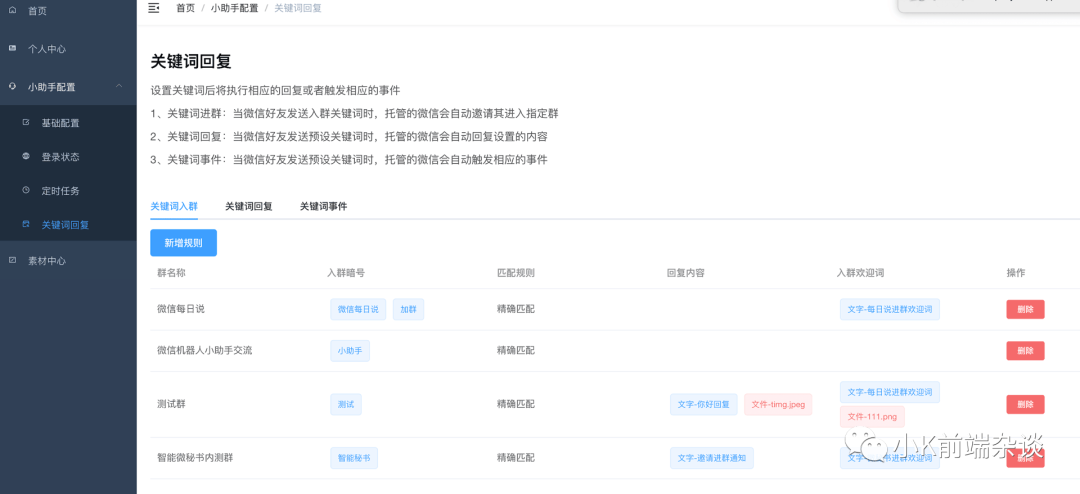Click the 新增规则 button
This screenshot has height=494, width=1080.
pos(183,243)
